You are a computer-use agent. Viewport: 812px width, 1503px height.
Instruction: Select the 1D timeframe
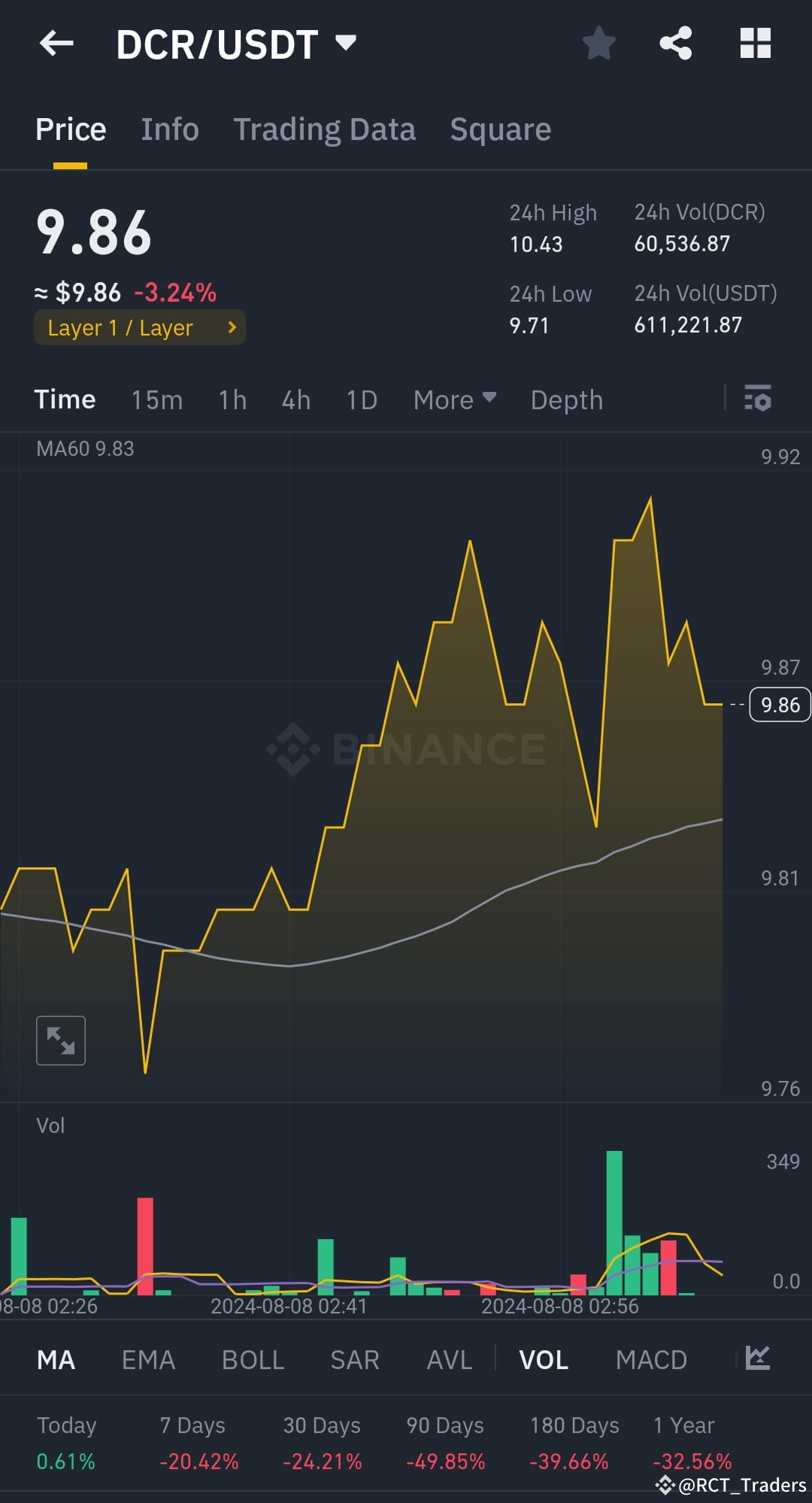pos(361,399)
